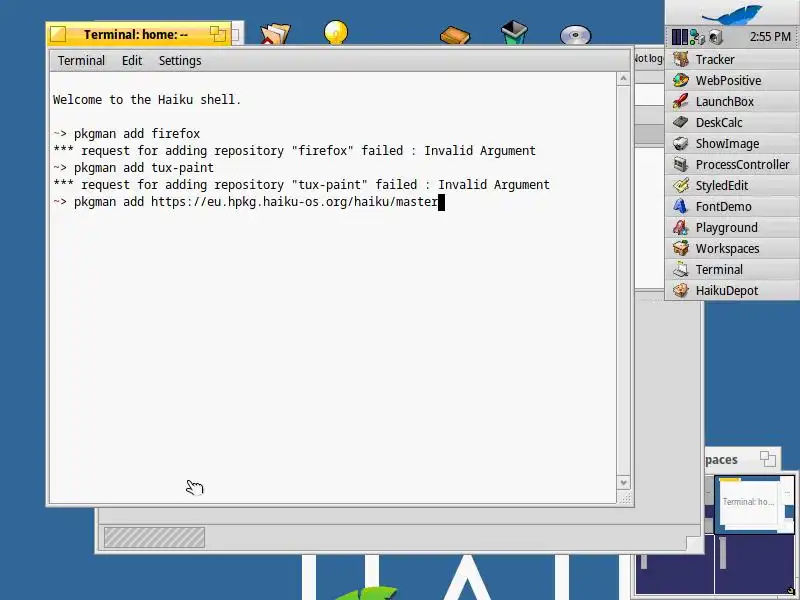
Task: Open the CD disc volume desktop icon
Action: pos(576,35)
